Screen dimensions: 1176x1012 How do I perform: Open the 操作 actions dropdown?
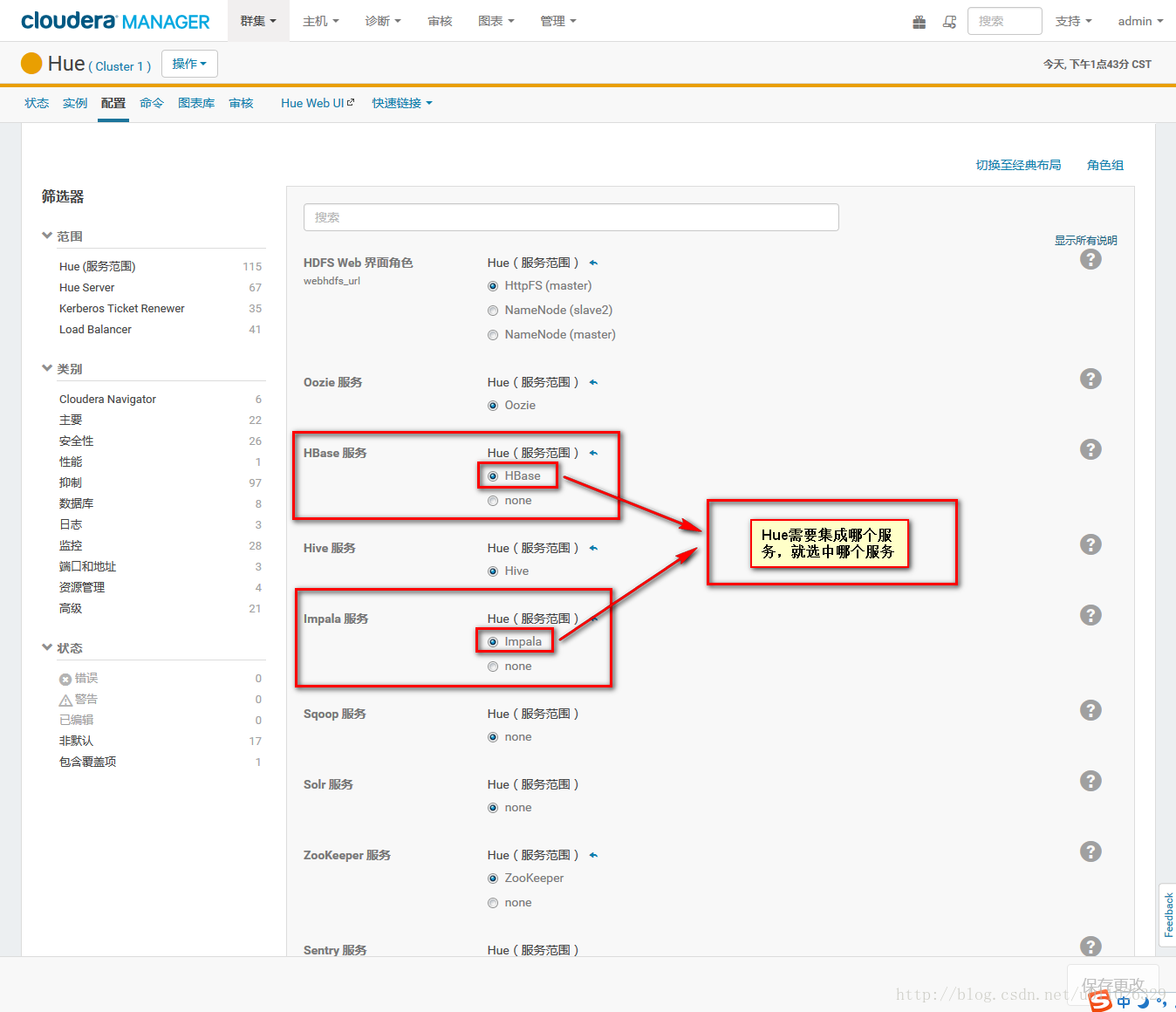coord(189,64)
